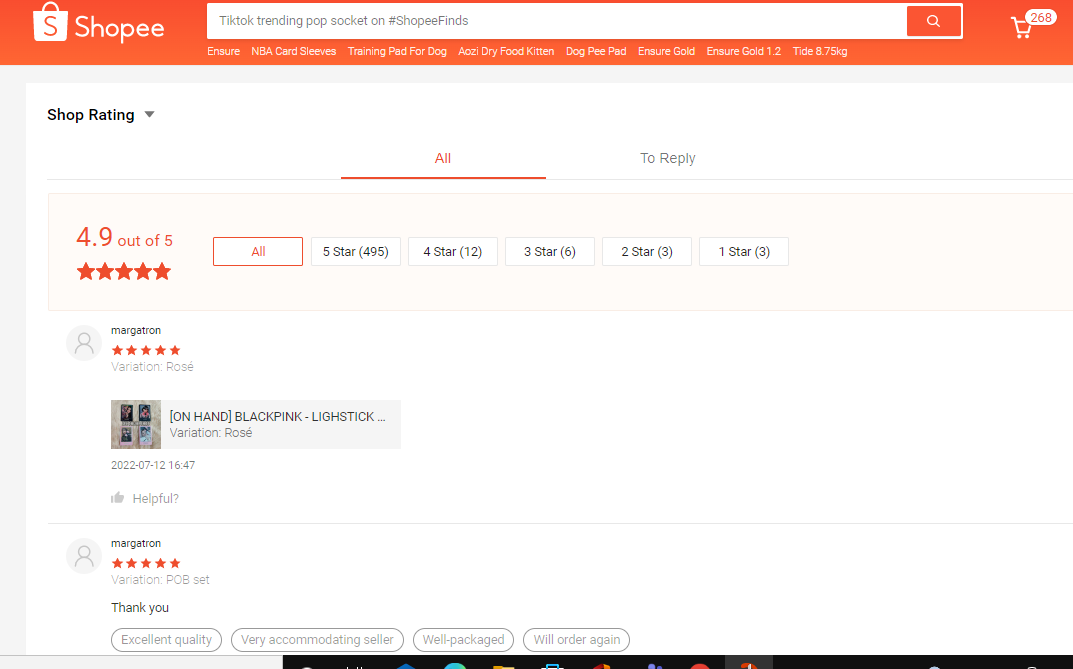Select the All star filter
The height and width of the screenshot is (669, 1073).
pos(258,252)
